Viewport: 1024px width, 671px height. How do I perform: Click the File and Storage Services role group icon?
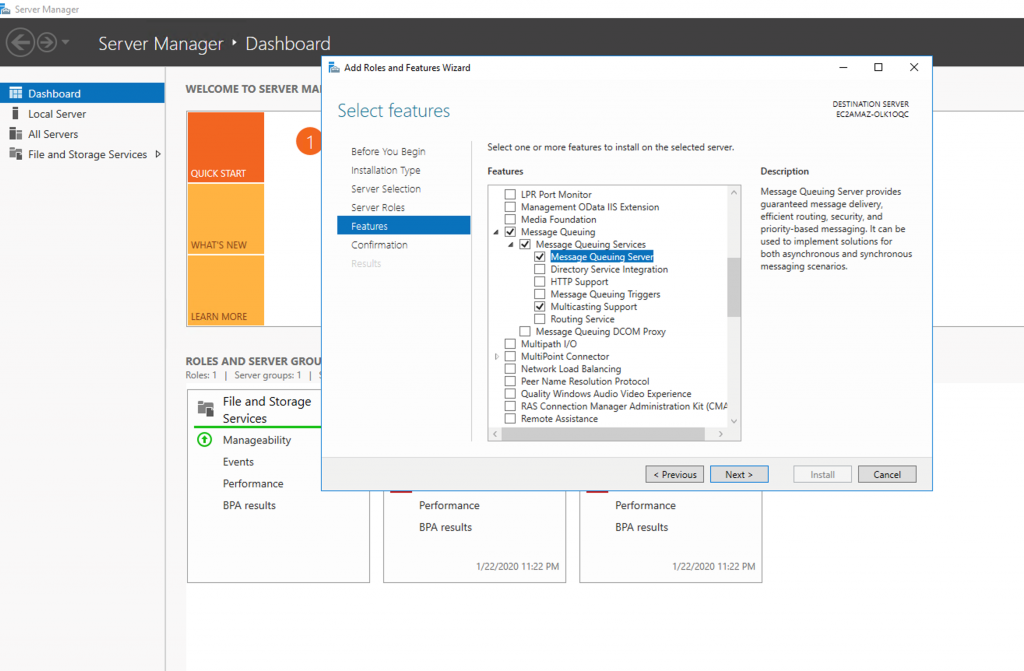coord(205,406)
